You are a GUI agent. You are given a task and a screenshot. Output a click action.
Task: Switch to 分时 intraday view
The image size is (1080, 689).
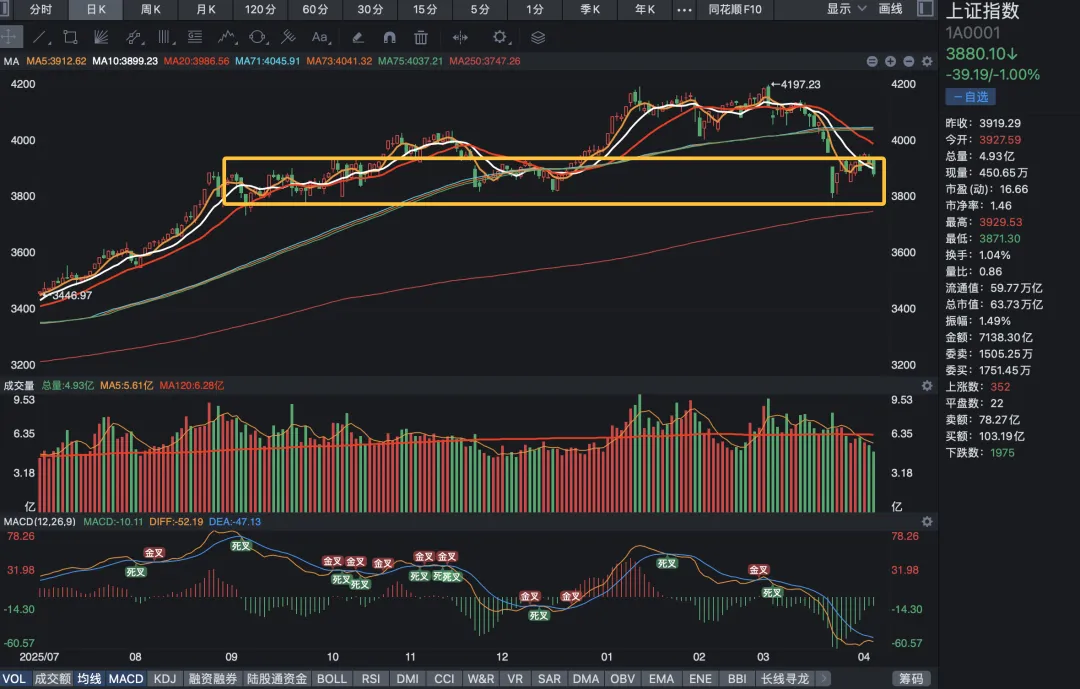tap(41, 10)
